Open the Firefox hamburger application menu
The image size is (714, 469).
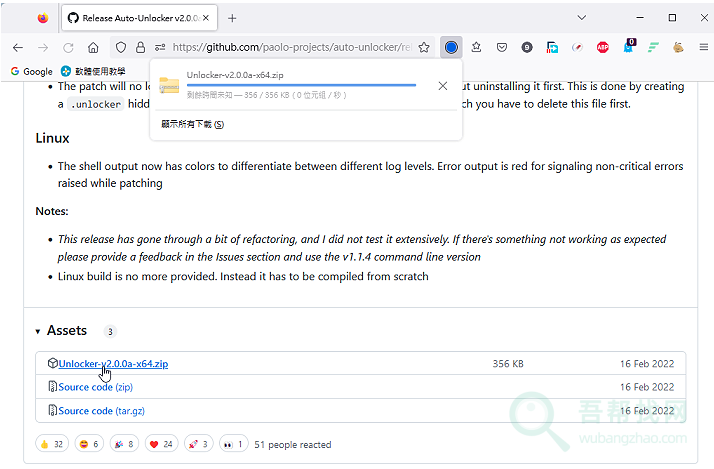point(704,47)
